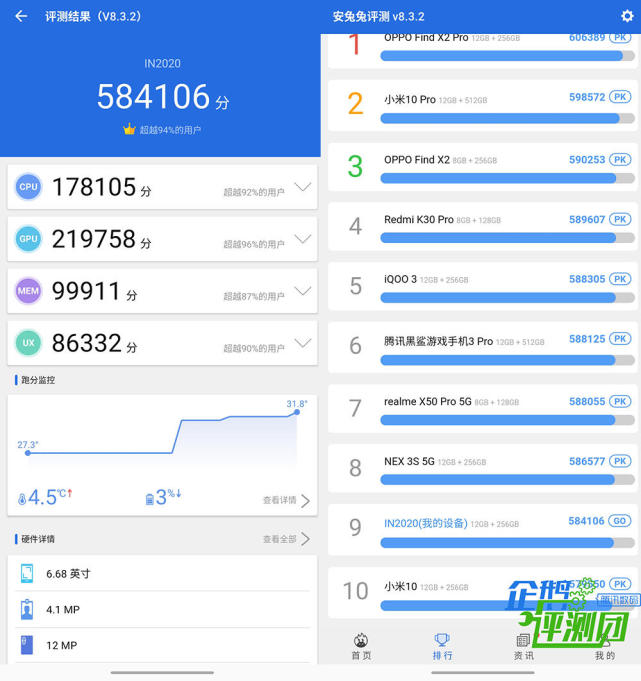Tap GPU score 219758
Viewport: 641px width, 681px height.
tap(94, 239)
